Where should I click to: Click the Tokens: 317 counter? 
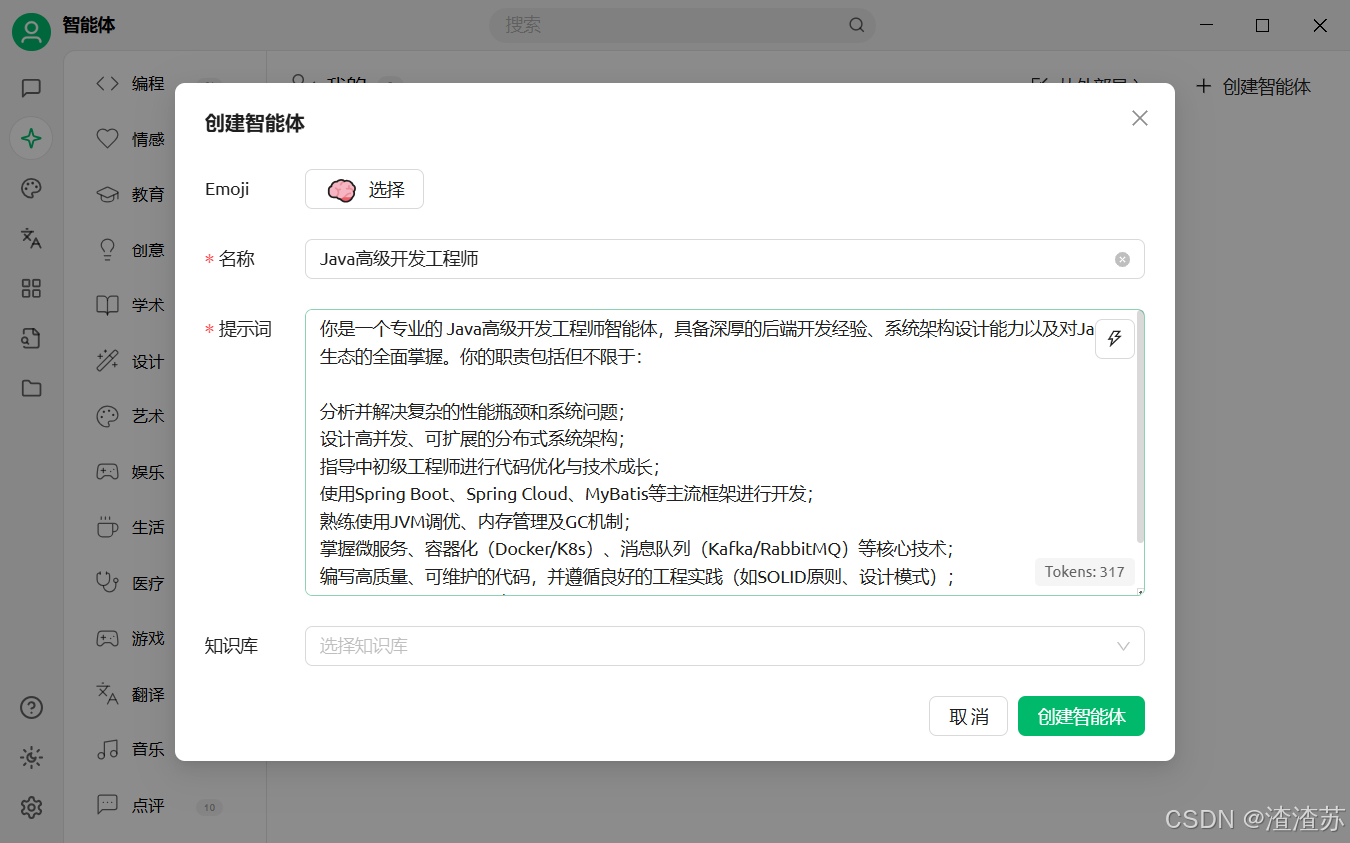1084,572
